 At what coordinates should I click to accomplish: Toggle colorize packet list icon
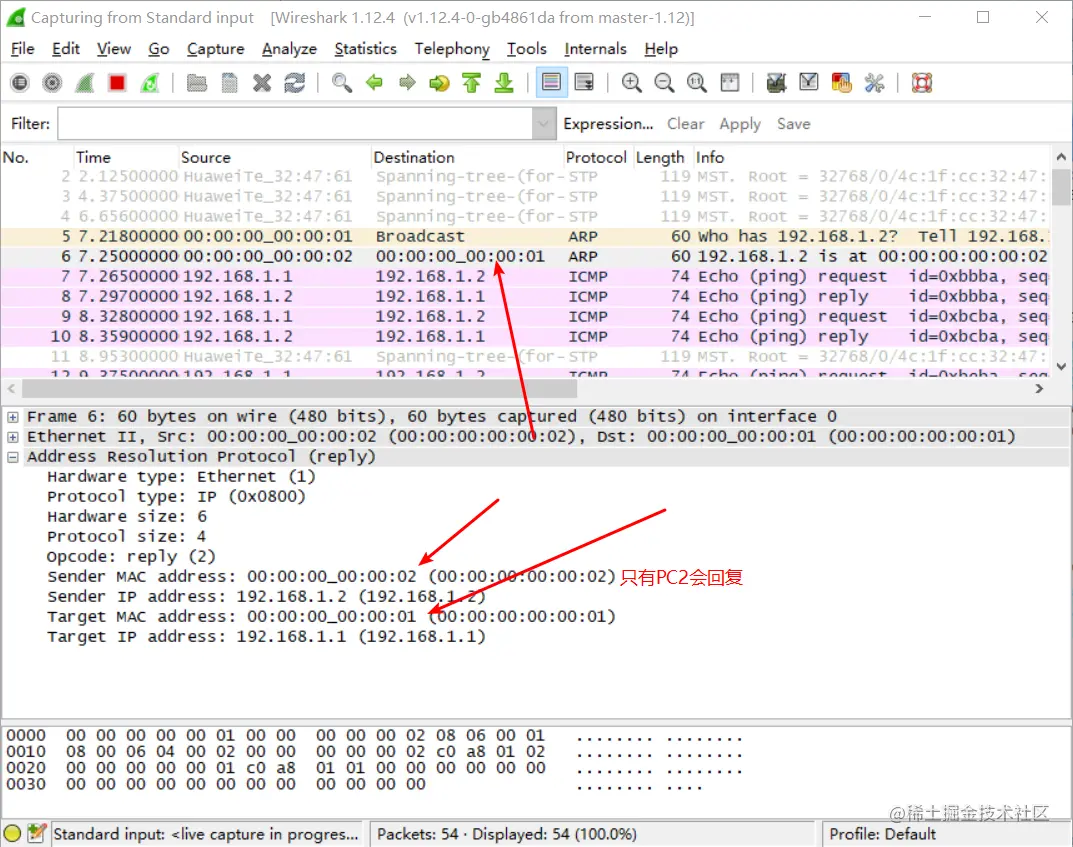552,83
